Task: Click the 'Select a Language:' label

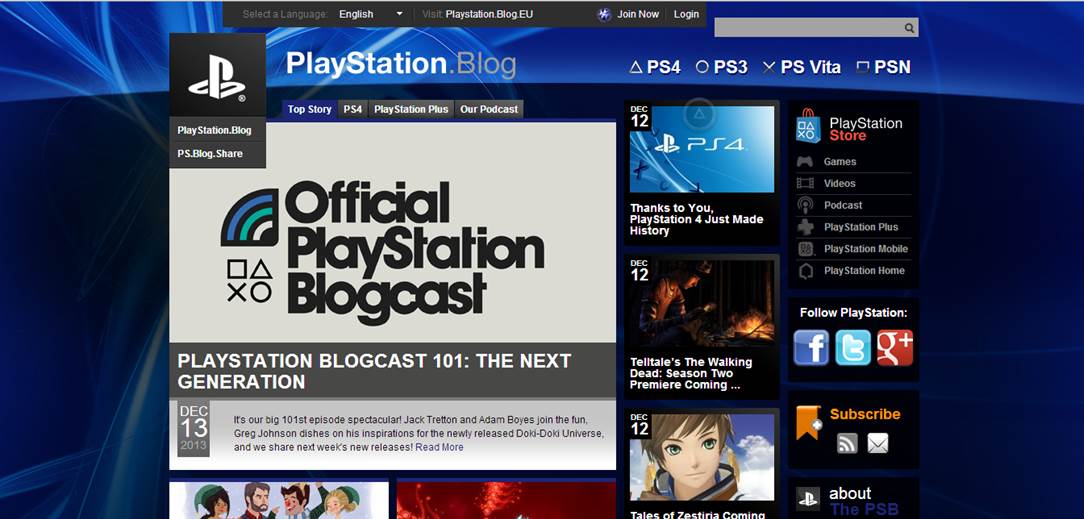Action: click(285, 14)
